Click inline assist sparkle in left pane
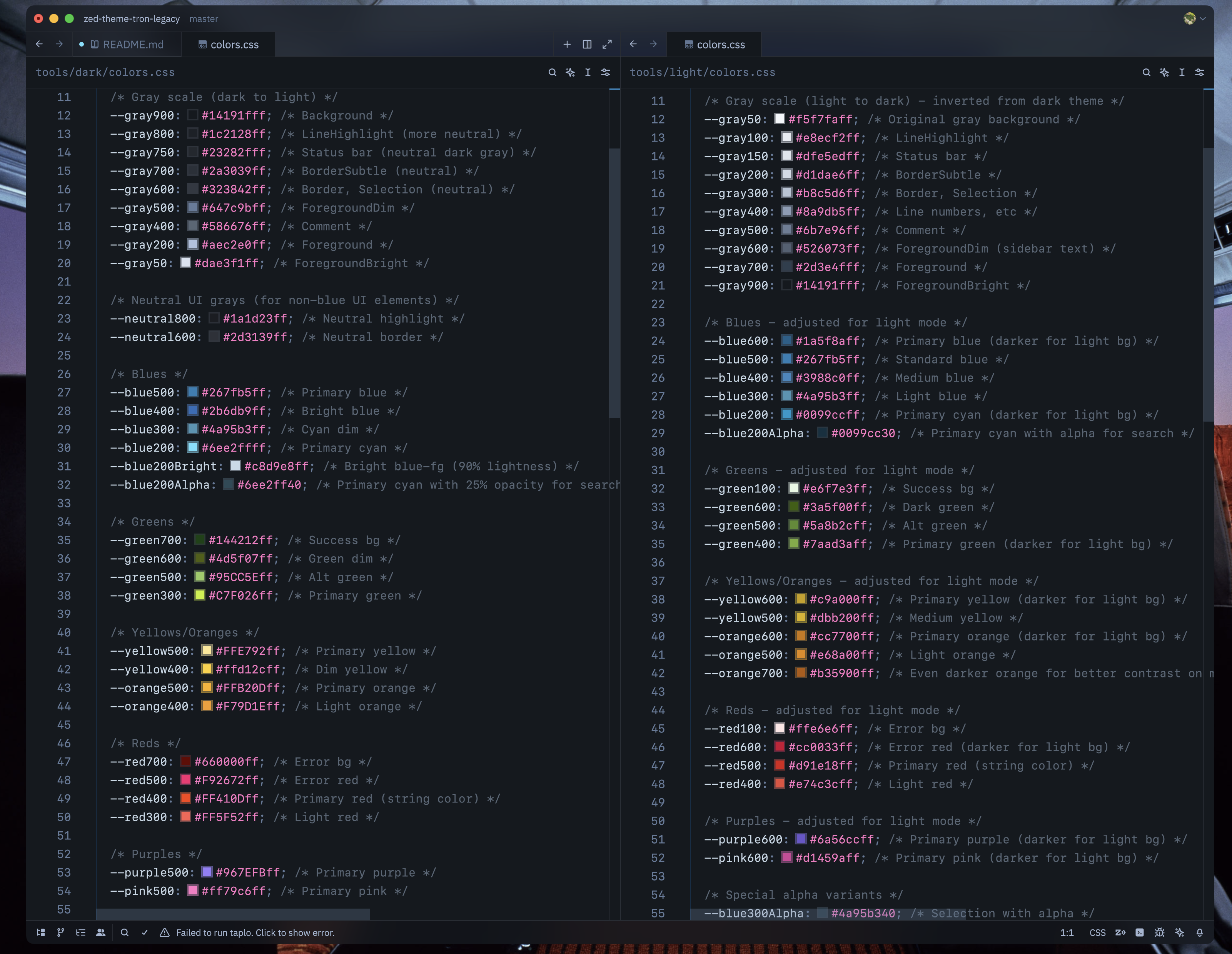 point(570,72)
